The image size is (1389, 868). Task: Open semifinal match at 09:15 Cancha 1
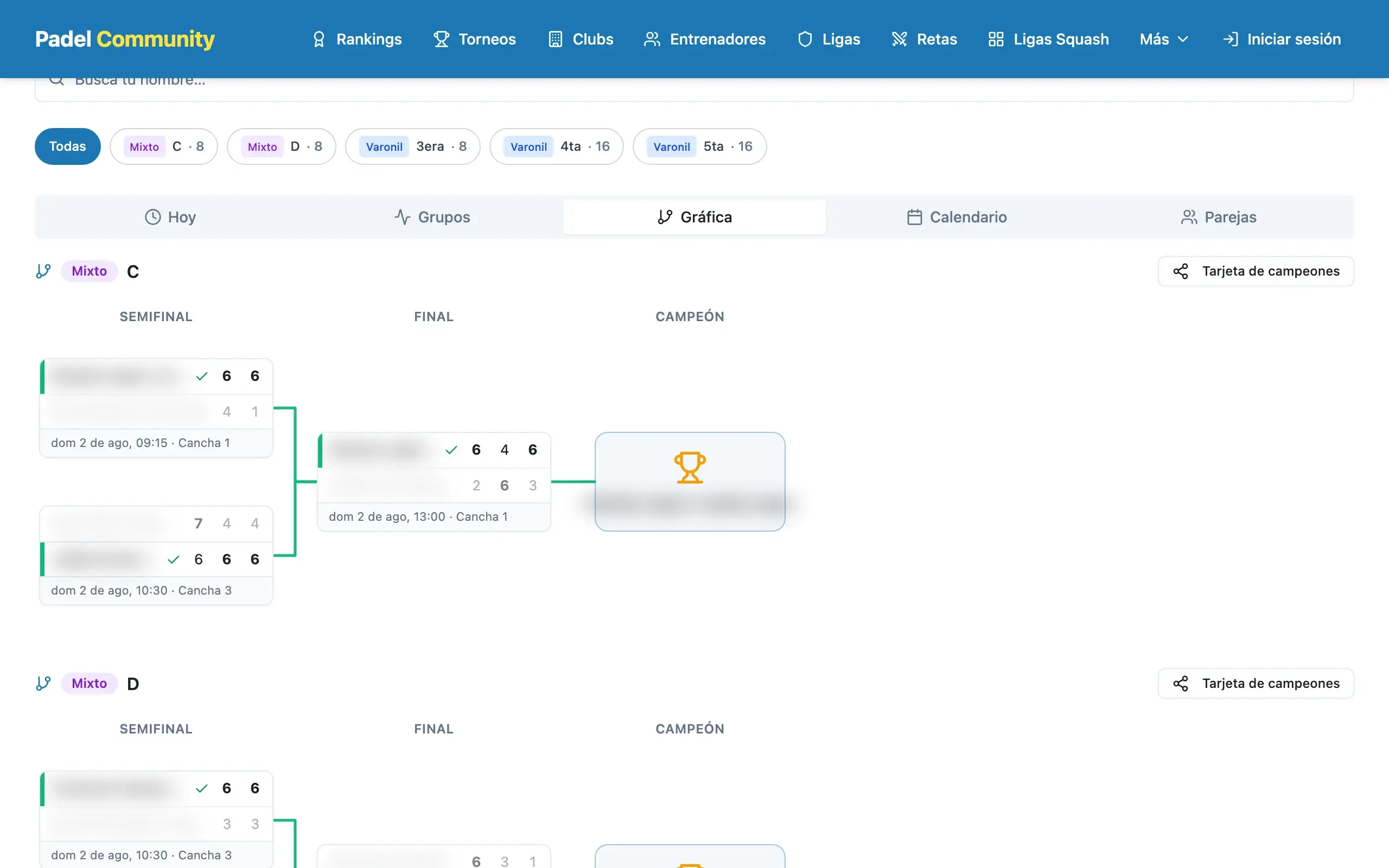pos(156,408)
